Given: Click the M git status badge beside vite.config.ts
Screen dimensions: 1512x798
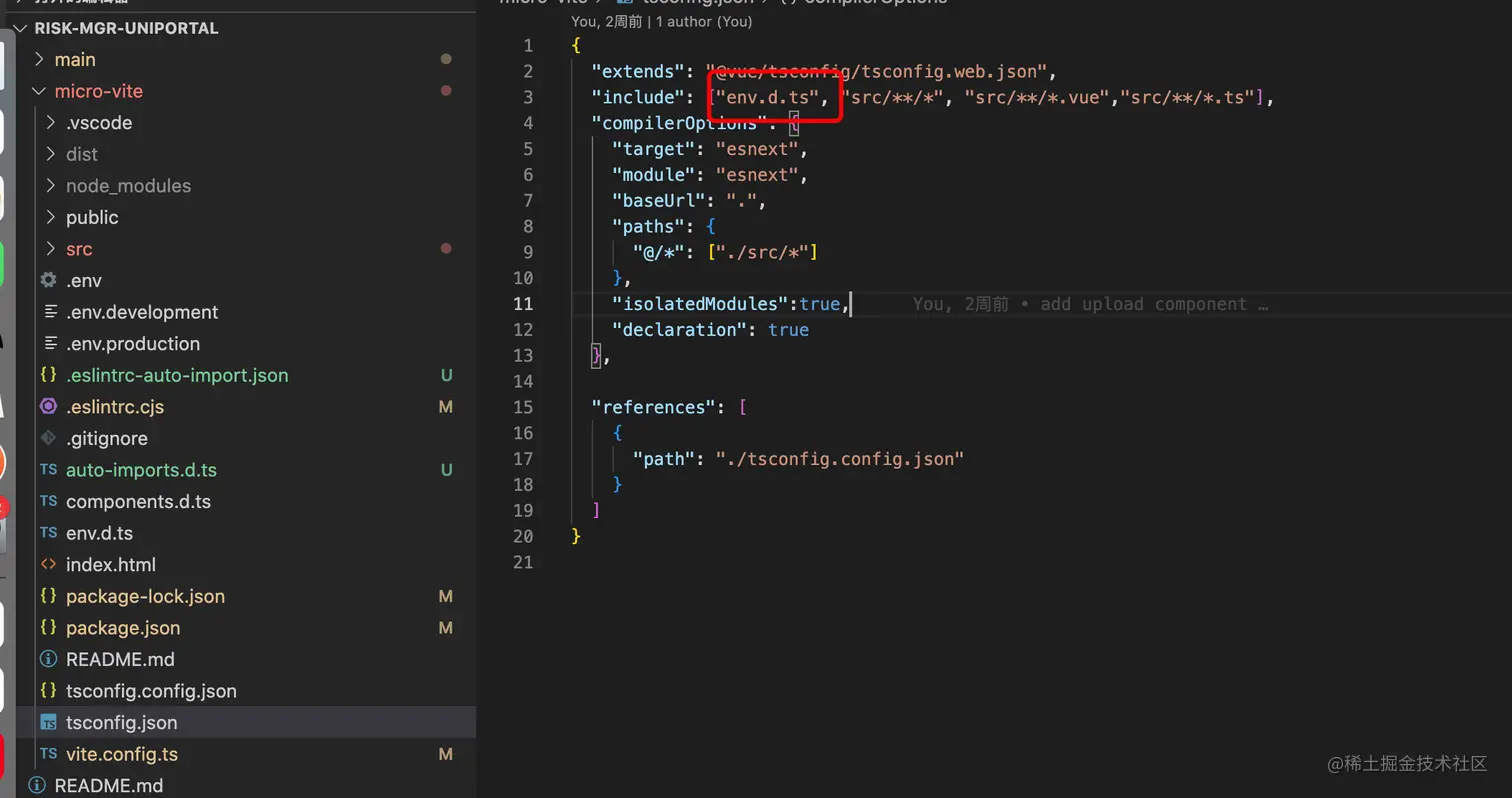Looking at the screenshot, I should [446, 754].
